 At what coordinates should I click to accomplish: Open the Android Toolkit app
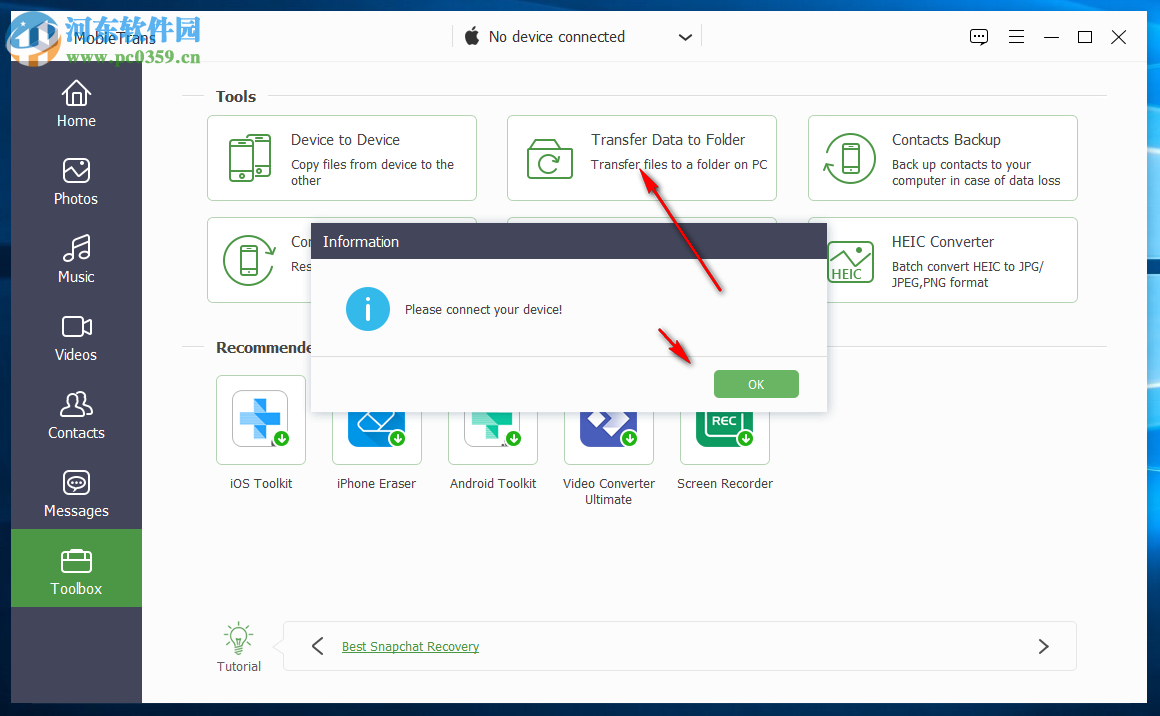[x=492, y=430]
